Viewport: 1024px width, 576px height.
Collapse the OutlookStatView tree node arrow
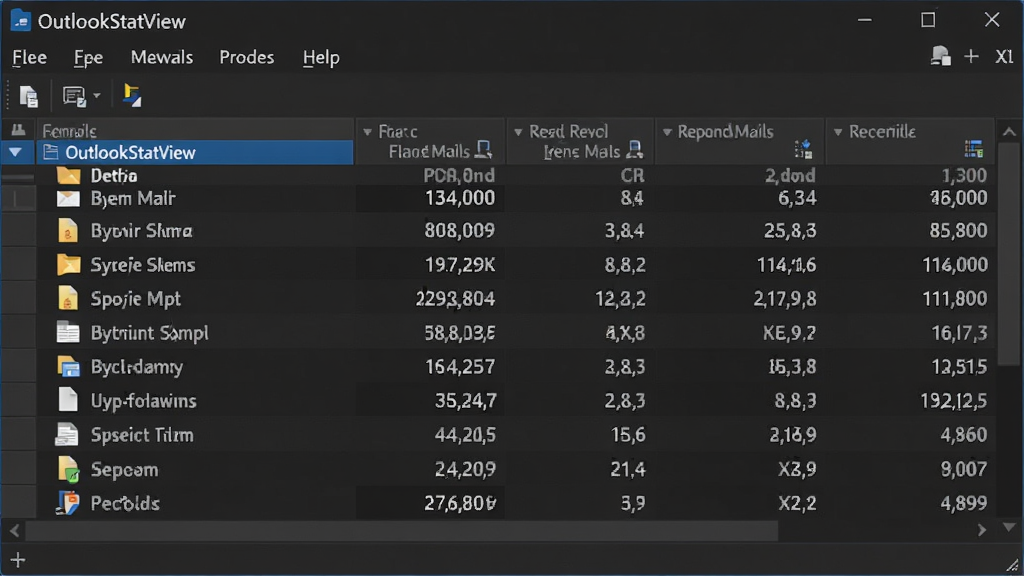[15, 153]
